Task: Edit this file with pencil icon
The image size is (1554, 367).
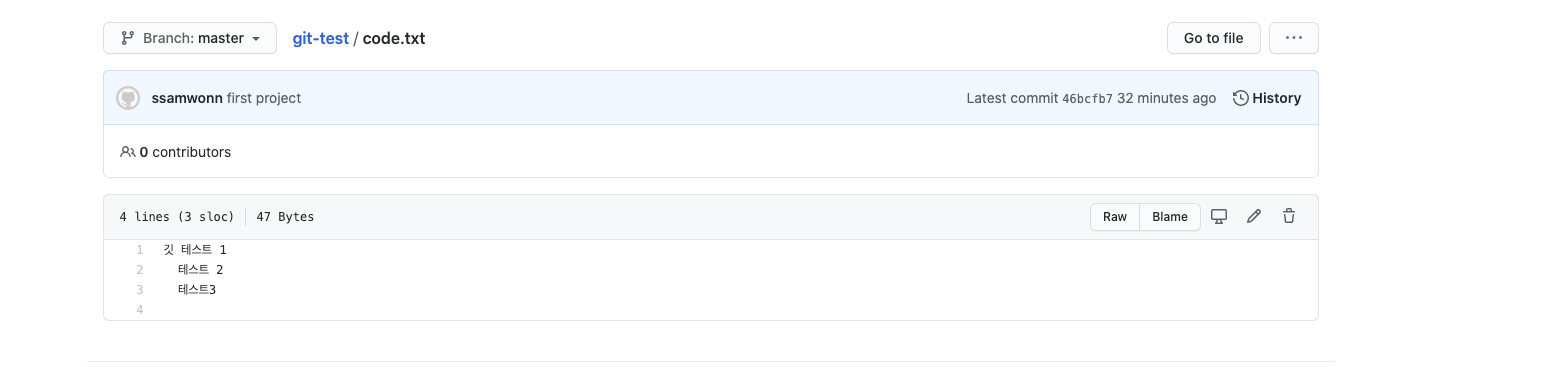Action: coord(1254,216)
